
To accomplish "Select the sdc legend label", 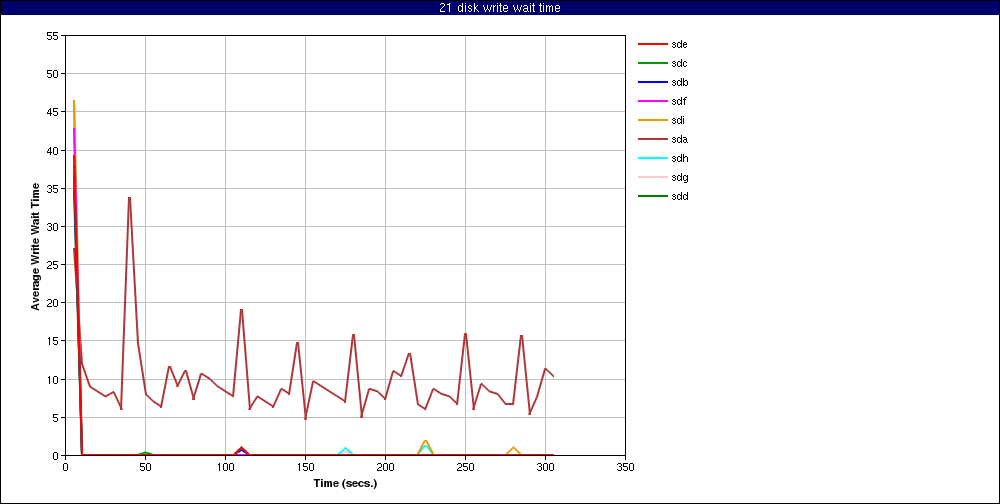I will tap(679, 63).
